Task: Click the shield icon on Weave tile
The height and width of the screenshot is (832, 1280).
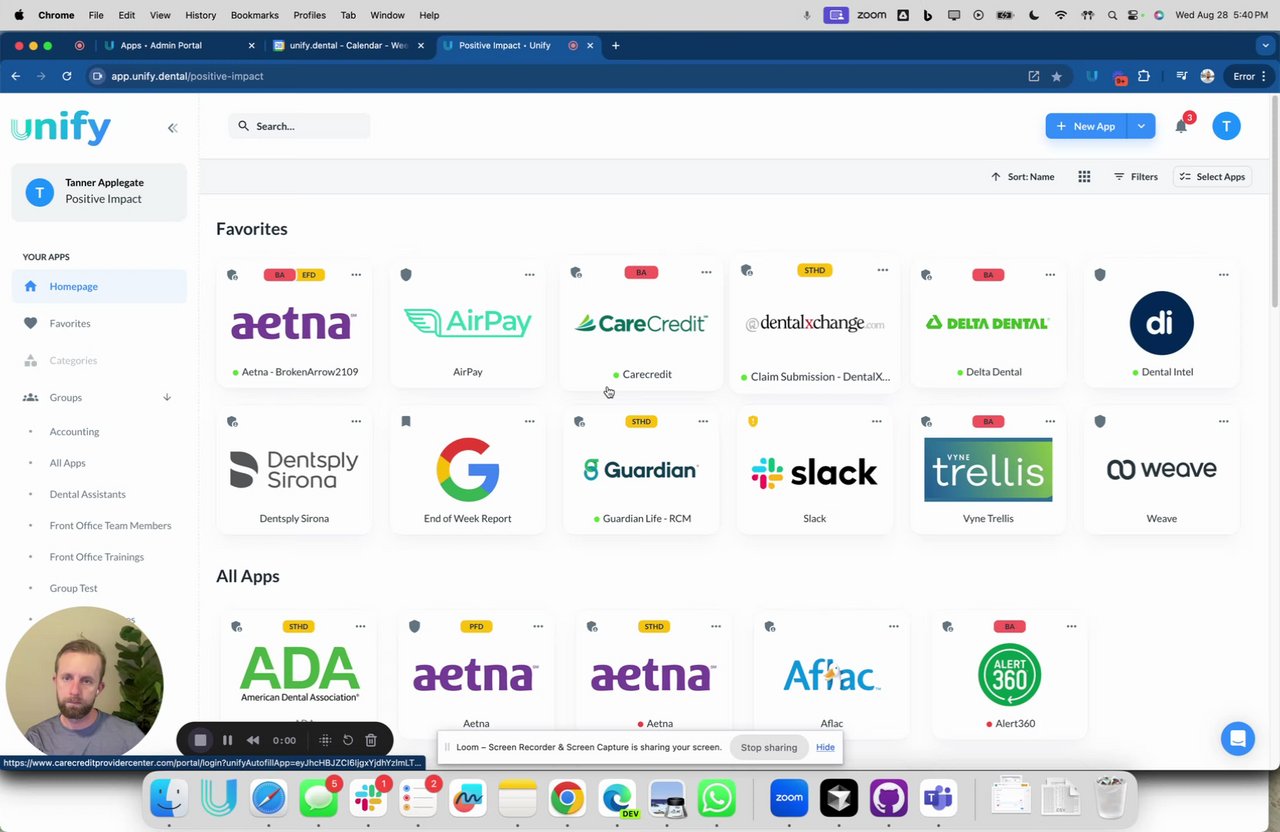Action: (1100, 421)
